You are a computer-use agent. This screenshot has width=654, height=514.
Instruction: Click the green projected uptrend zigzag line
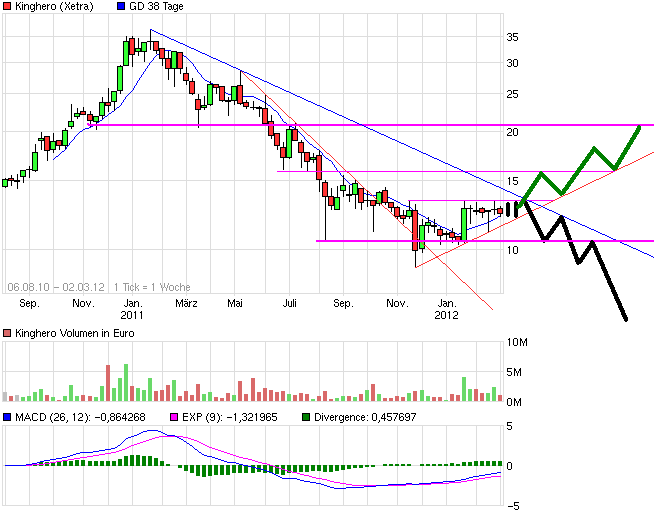coord(578,170)
